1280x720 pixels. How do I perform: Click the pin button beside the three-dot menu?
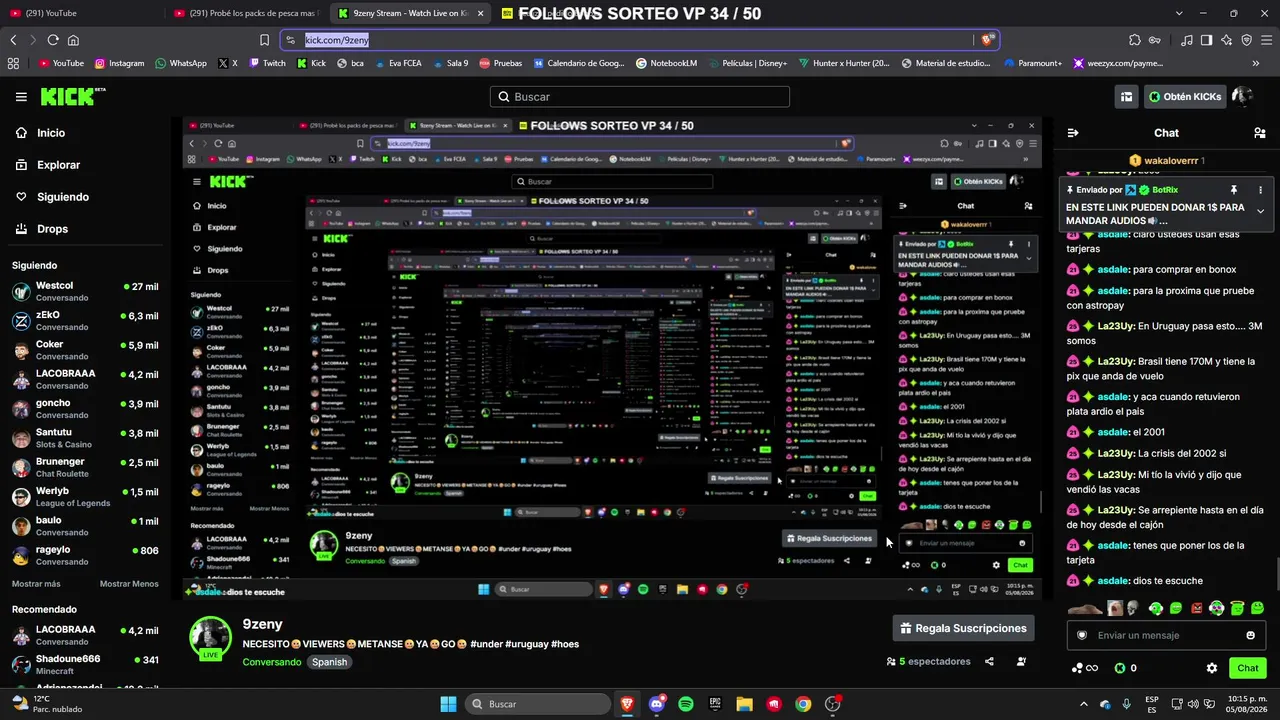click(x=1234, y=189)
